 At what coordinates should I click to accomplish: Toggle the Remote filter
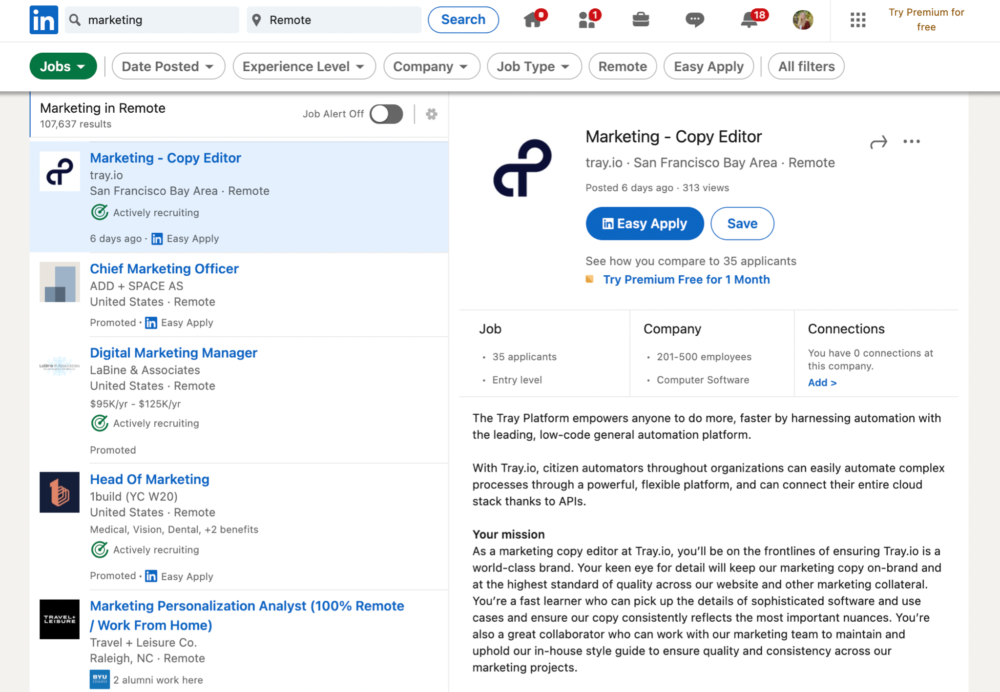pos(622,66)
